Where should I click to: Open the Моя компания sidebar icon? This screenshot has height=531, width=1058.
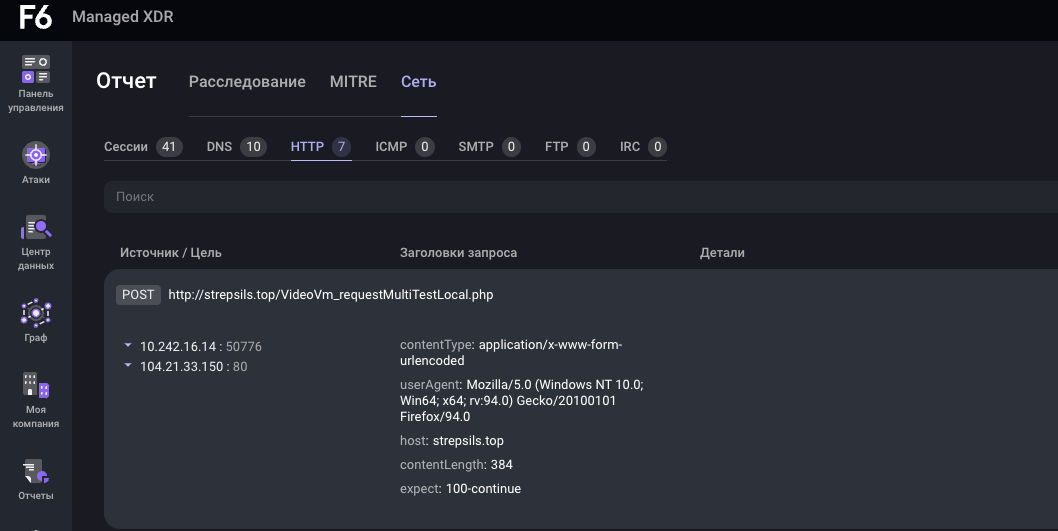click(36, 386)
